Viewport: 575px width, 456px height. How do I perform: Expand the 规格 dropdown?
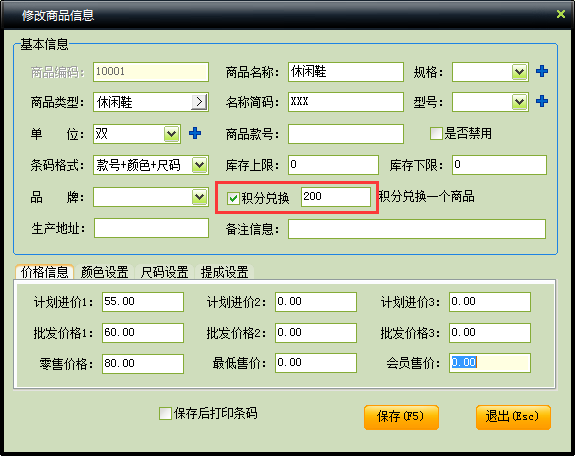(519, 72)
